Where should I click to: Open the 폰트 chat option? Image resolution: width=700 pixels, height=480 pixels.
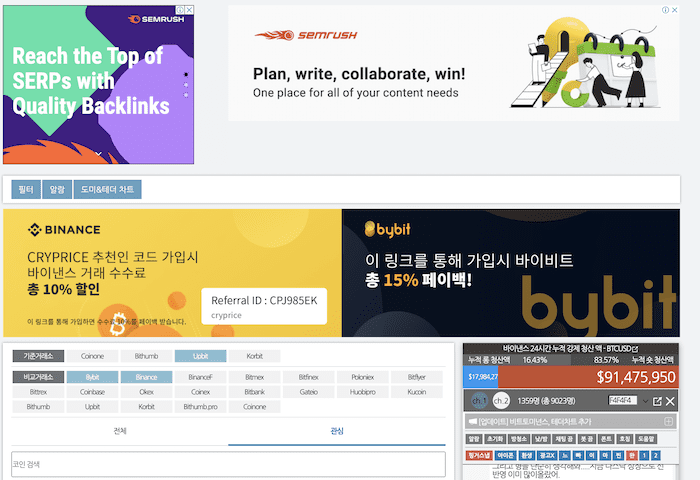pyautogui.click(x=606, y=439)
